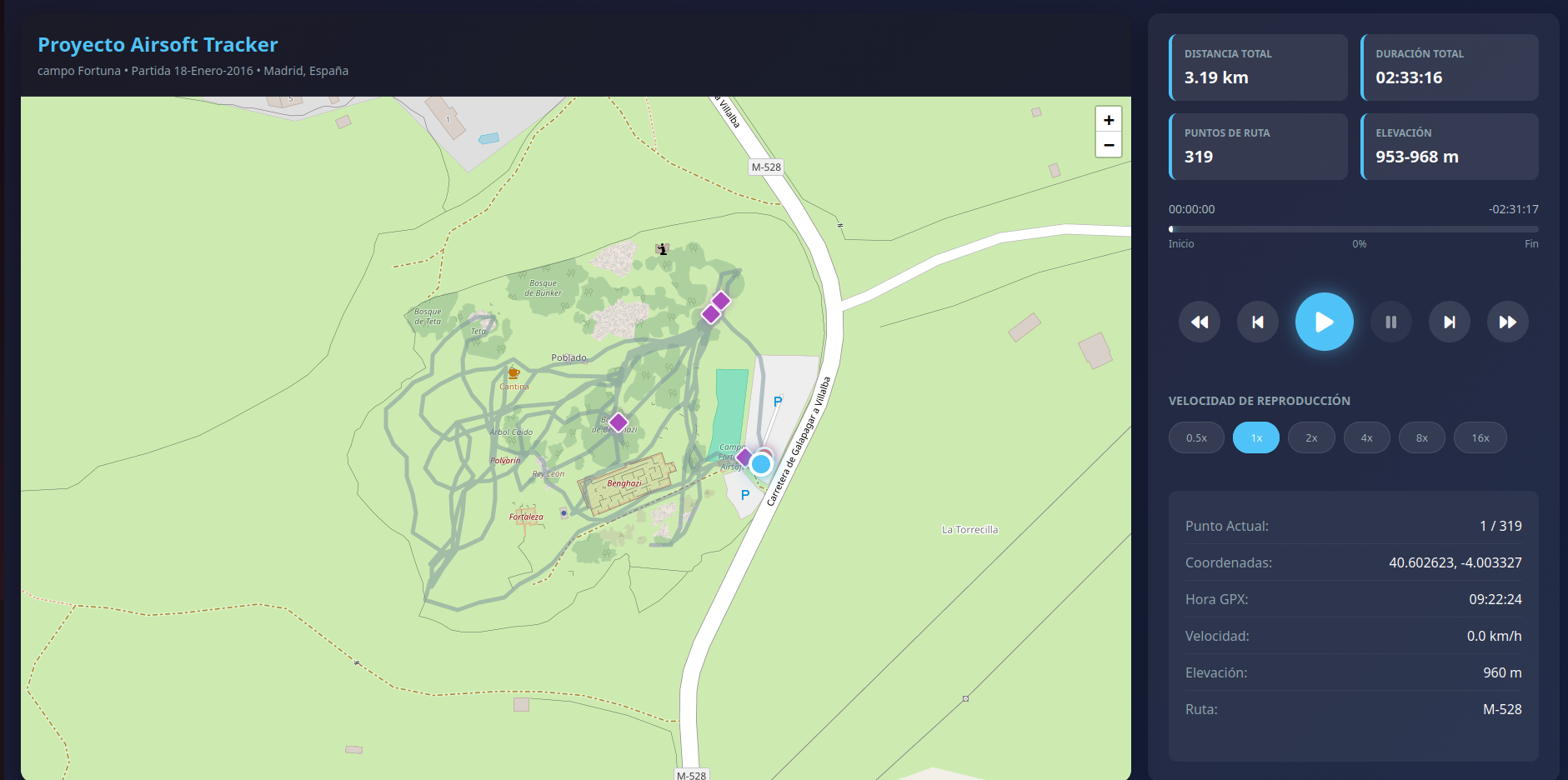
Task: Pause the route playback
Action: tap(1390, 322)
